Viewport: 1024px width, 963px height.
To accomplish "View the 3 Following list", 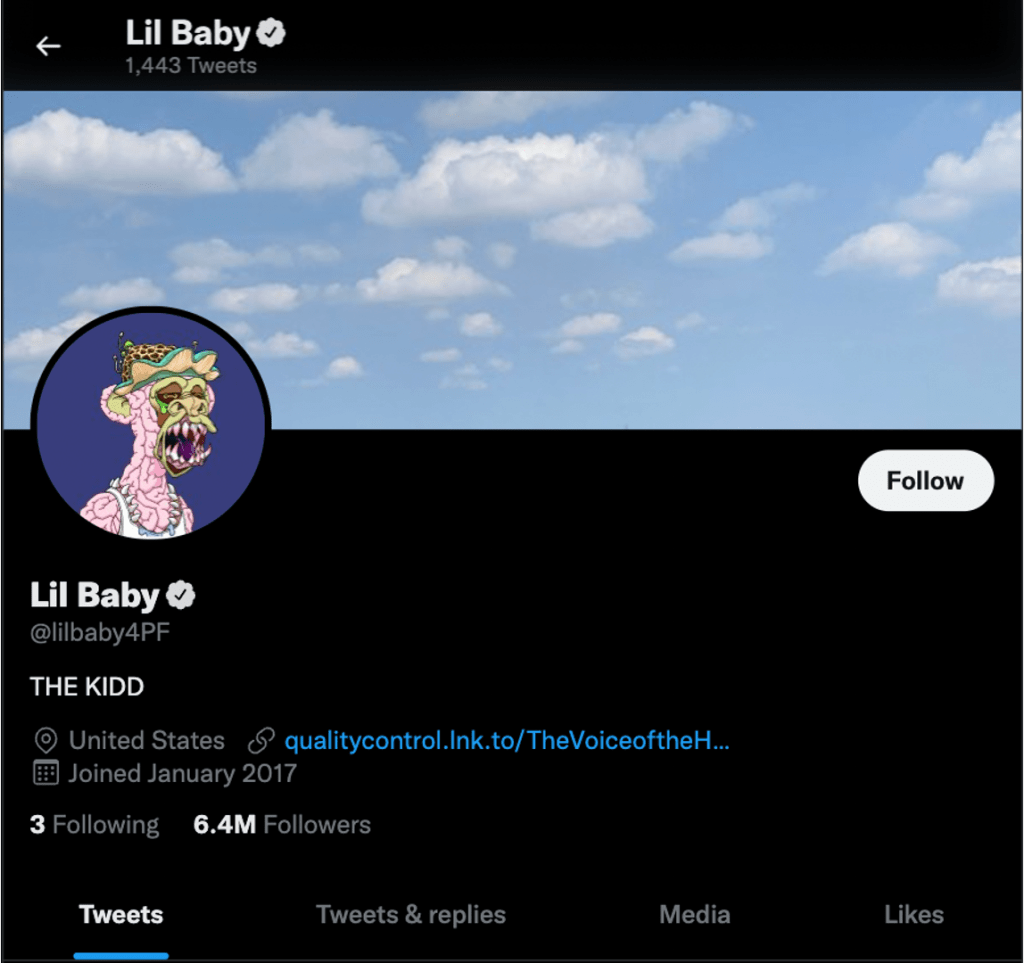I will coord(95,825).
